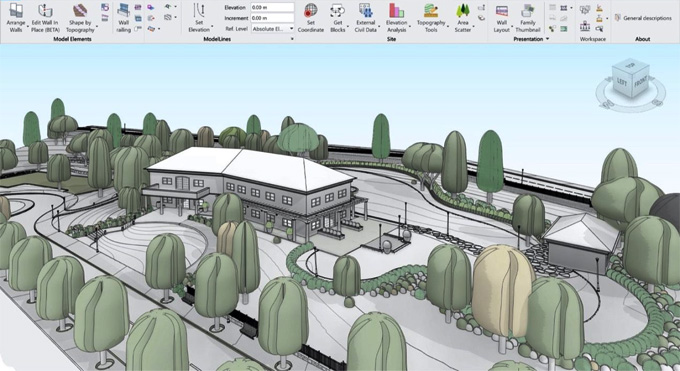
Task: Click the Site panel label
Action: tap(391, 39)
